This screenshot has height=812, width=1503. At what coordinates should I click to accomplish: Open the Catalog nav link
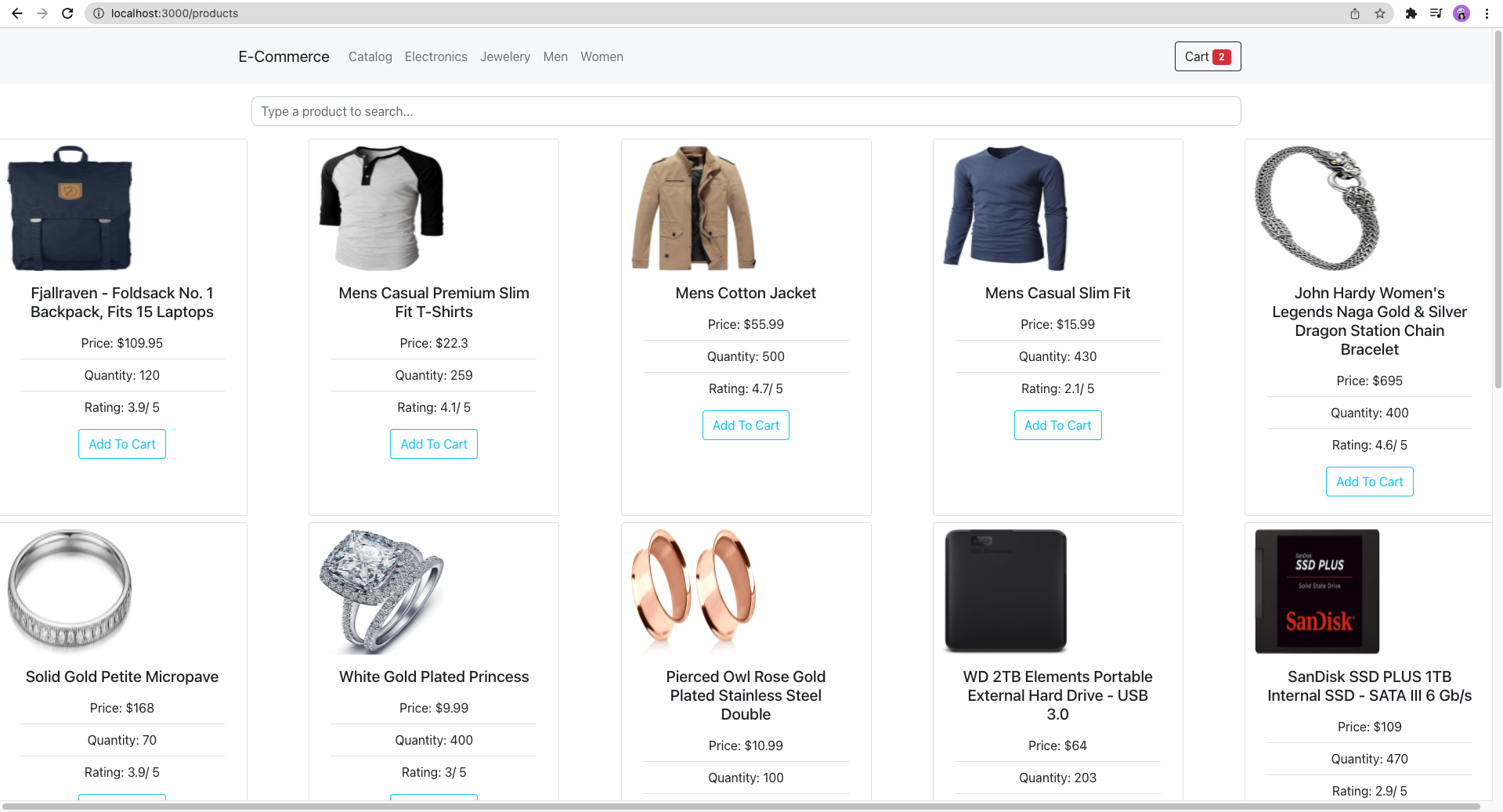(x=370, y=56)
